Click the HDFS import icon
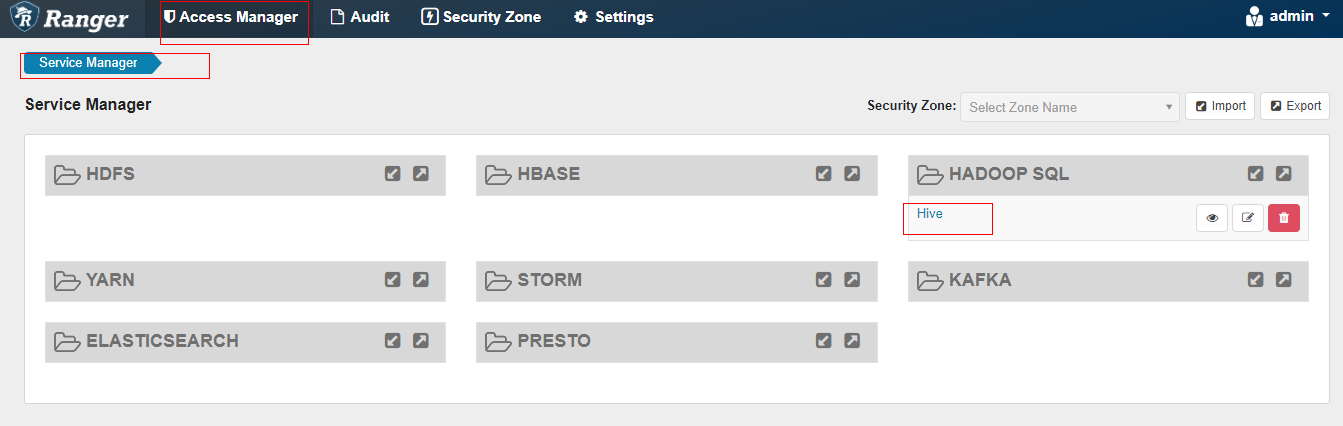The image size is (1343, 426). (393, 174)
